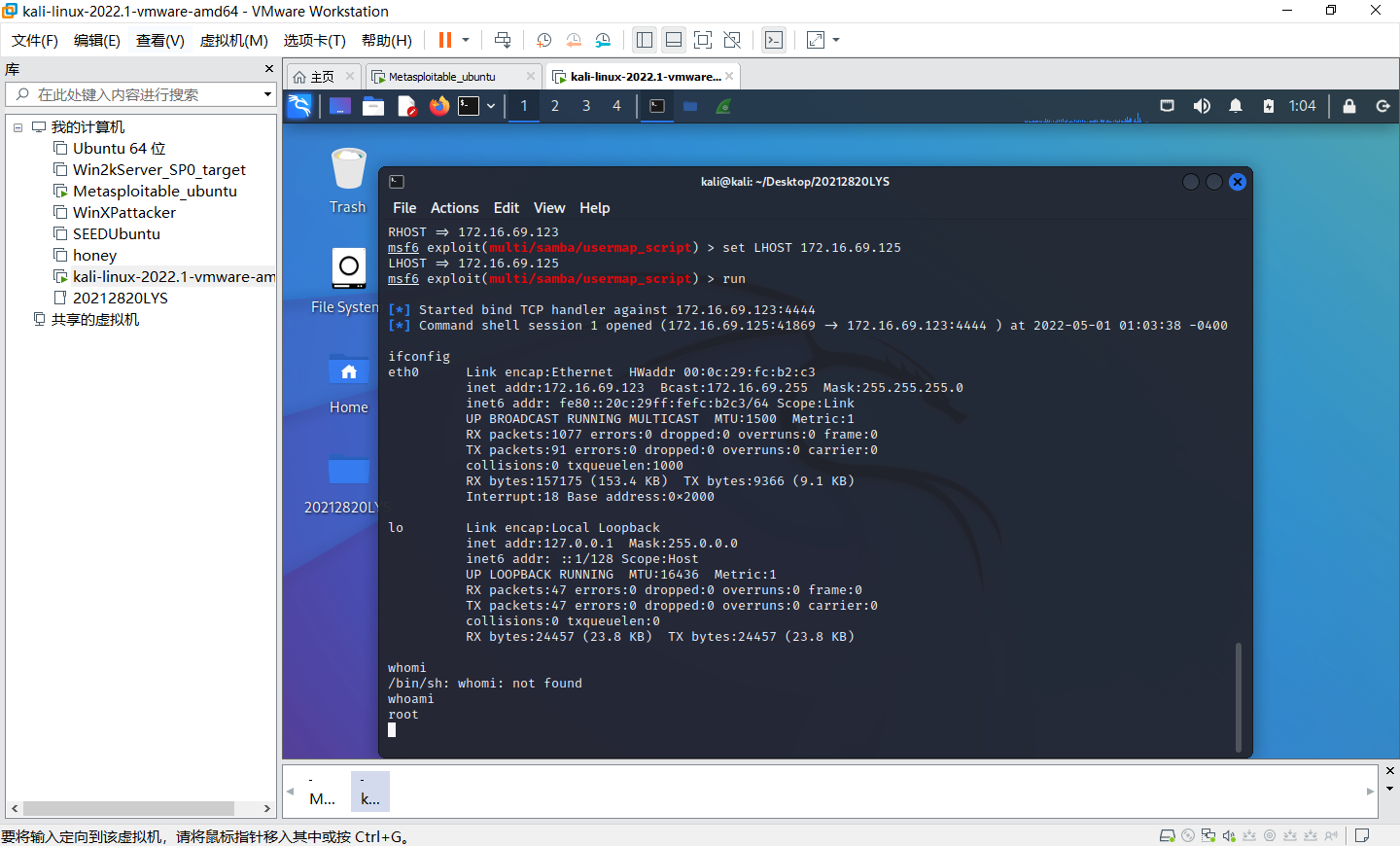Open the terminal's View menu
Screen dimensions: 1400x846
pos(549,208)
